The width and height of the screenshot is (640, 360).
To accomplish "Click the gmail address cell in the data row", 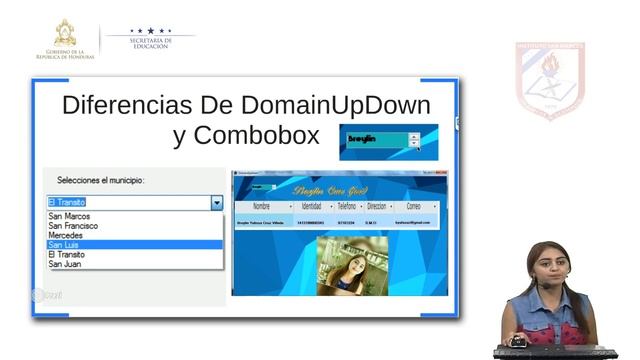I will coord(413,222).
